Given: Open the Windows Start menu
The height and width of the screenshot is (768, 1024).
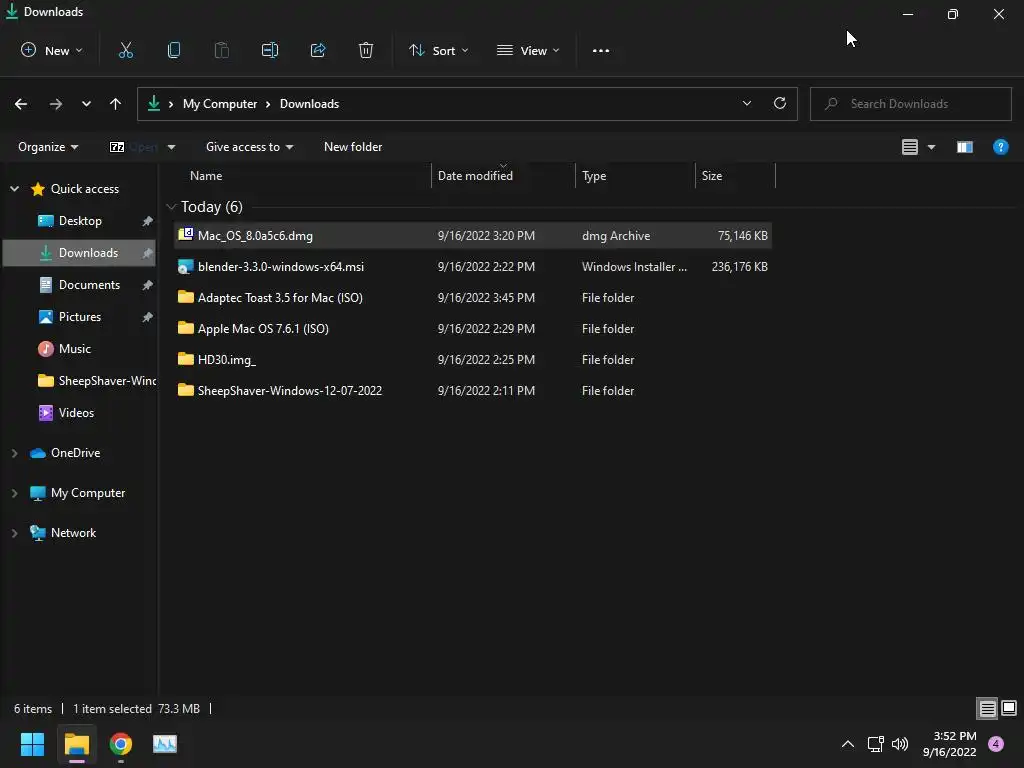Looking at the screenshot, I should [32, 744].
